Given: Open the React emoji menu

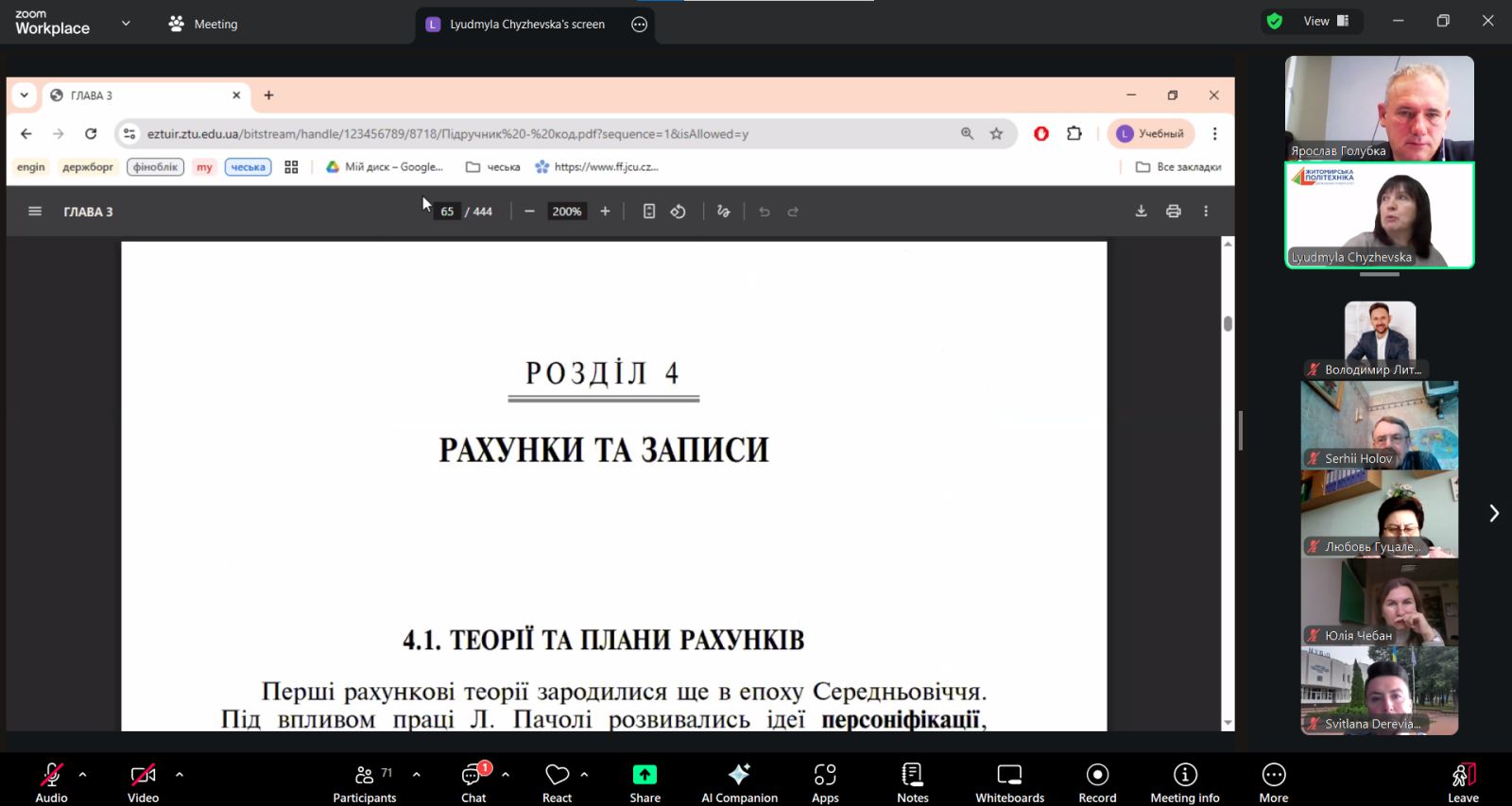Looking at the screenshot, I should (558, 782).
